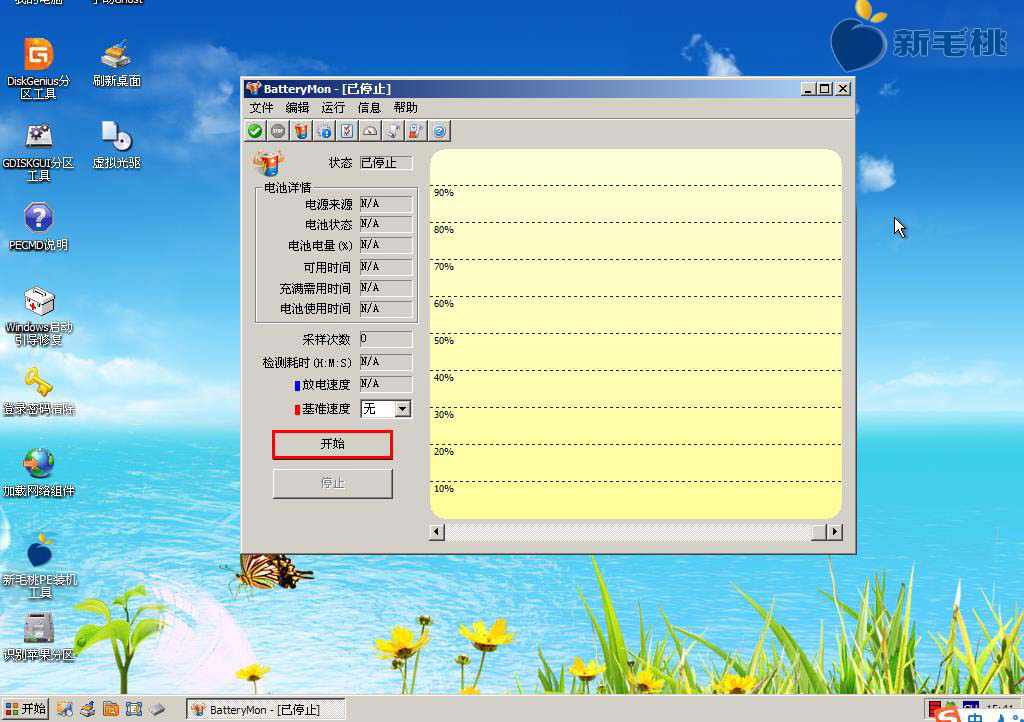Click the 可用时间 N/A field

point(386,267)
